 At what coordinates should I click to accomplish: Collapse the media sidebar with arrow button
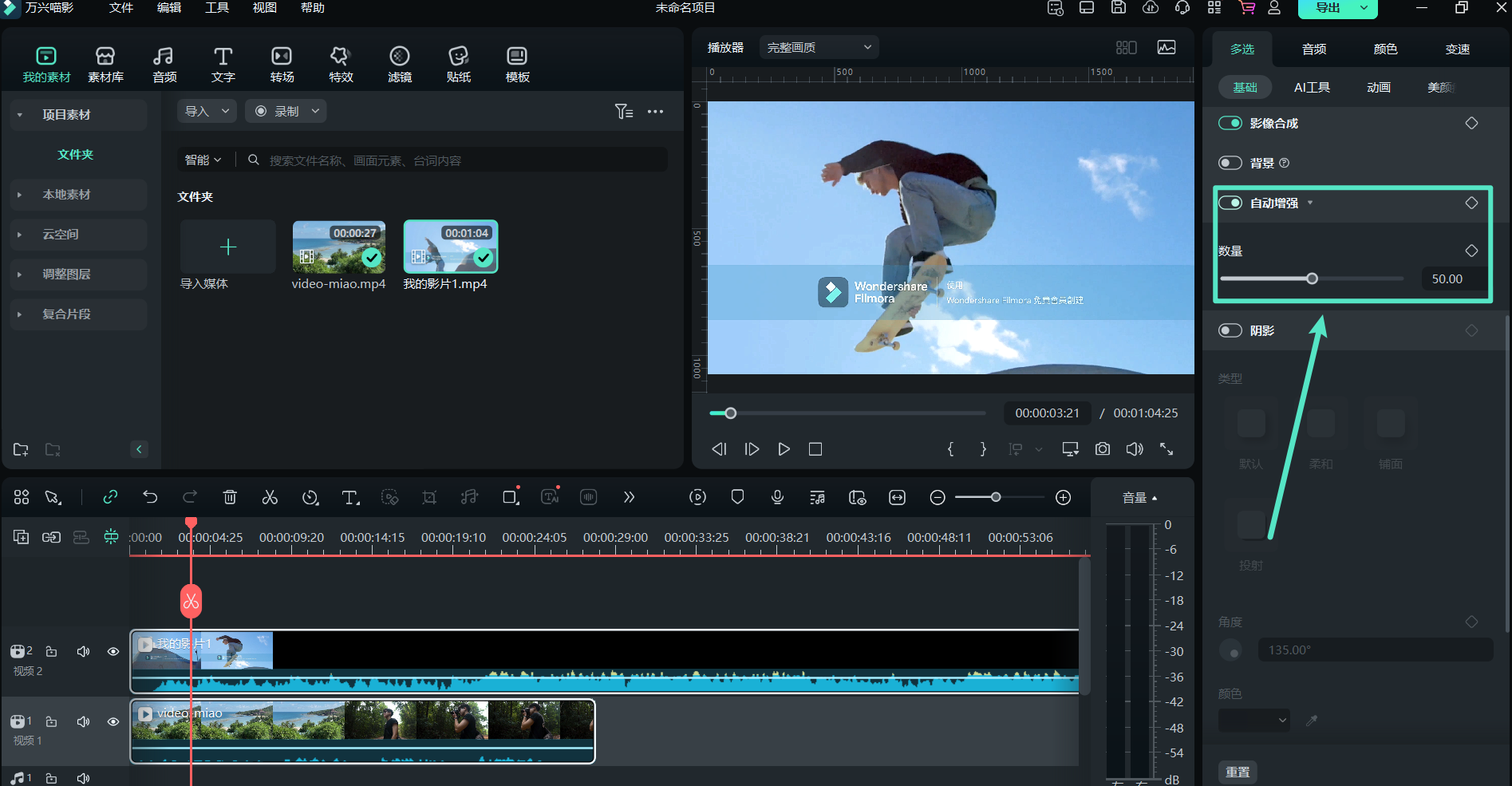pyautogui.click(x=139, y=449)
